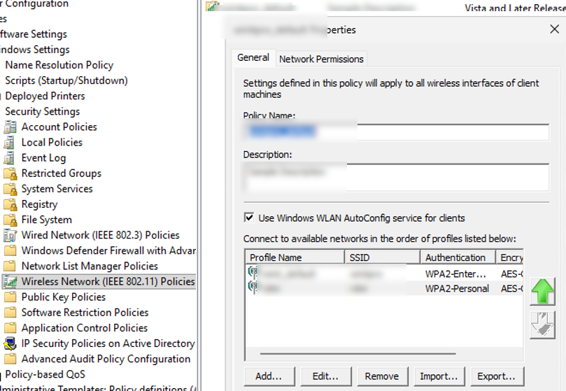This screenshot has width=566, height=391.
Task: Select Registry tree label
Action: [39, 204]
